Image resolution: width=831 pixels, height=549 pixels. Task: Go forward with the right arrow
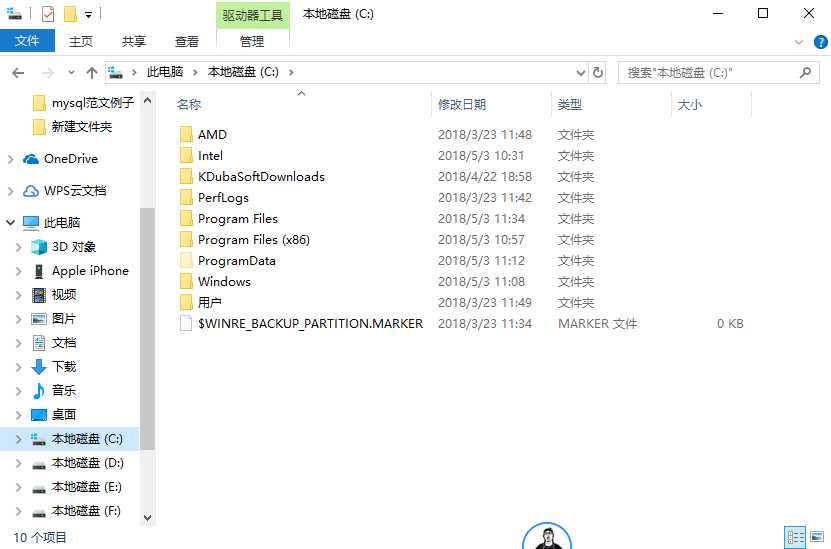coord(48,73)
